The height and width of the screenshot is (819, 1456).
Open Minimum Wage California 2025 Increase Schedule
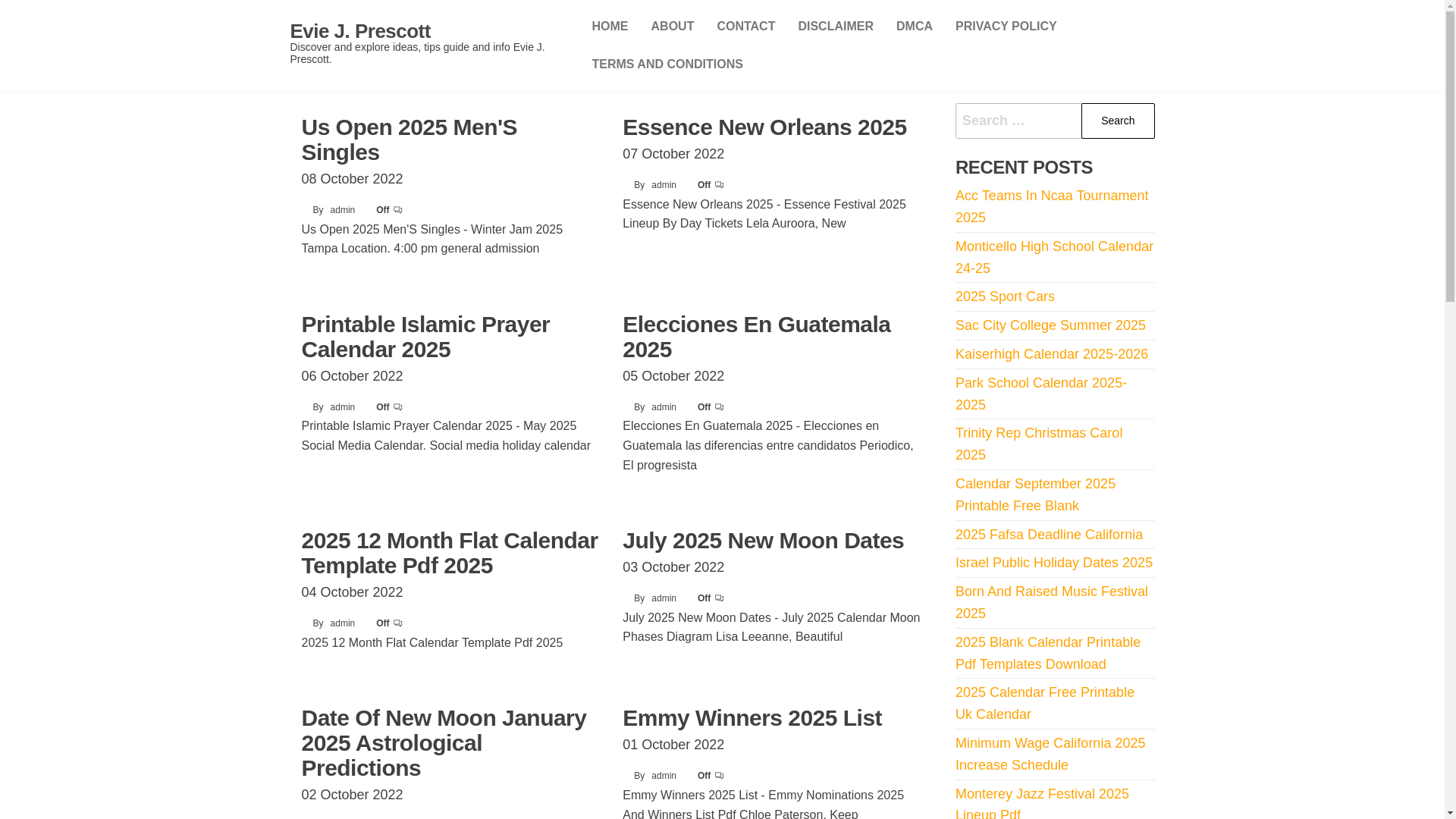[x=1050, y=754]
